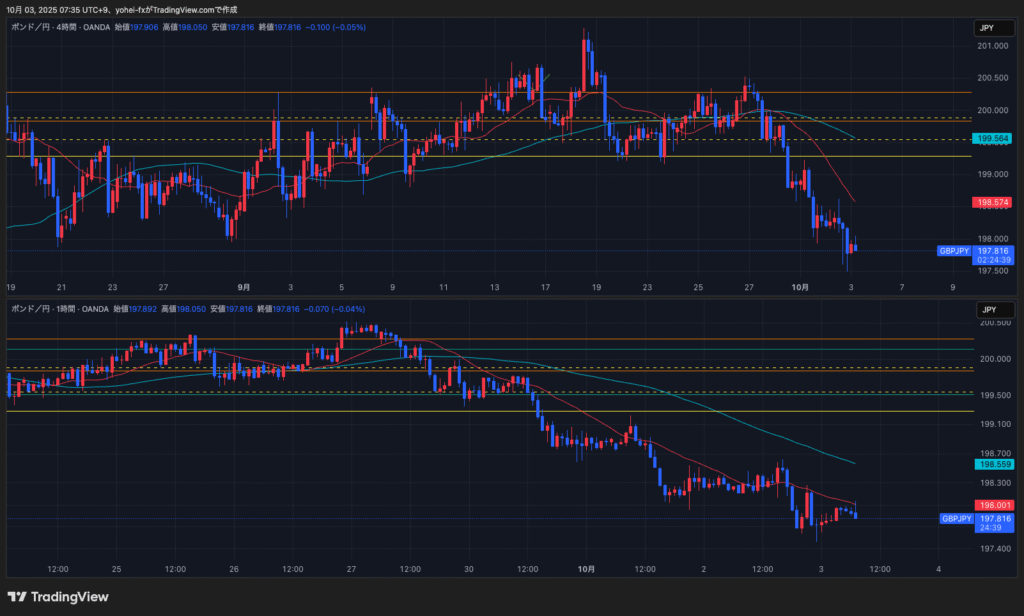1024x616 pixels.
Task: Click the ポンド/円 4時間 symbol title
Action: [54, 27]
